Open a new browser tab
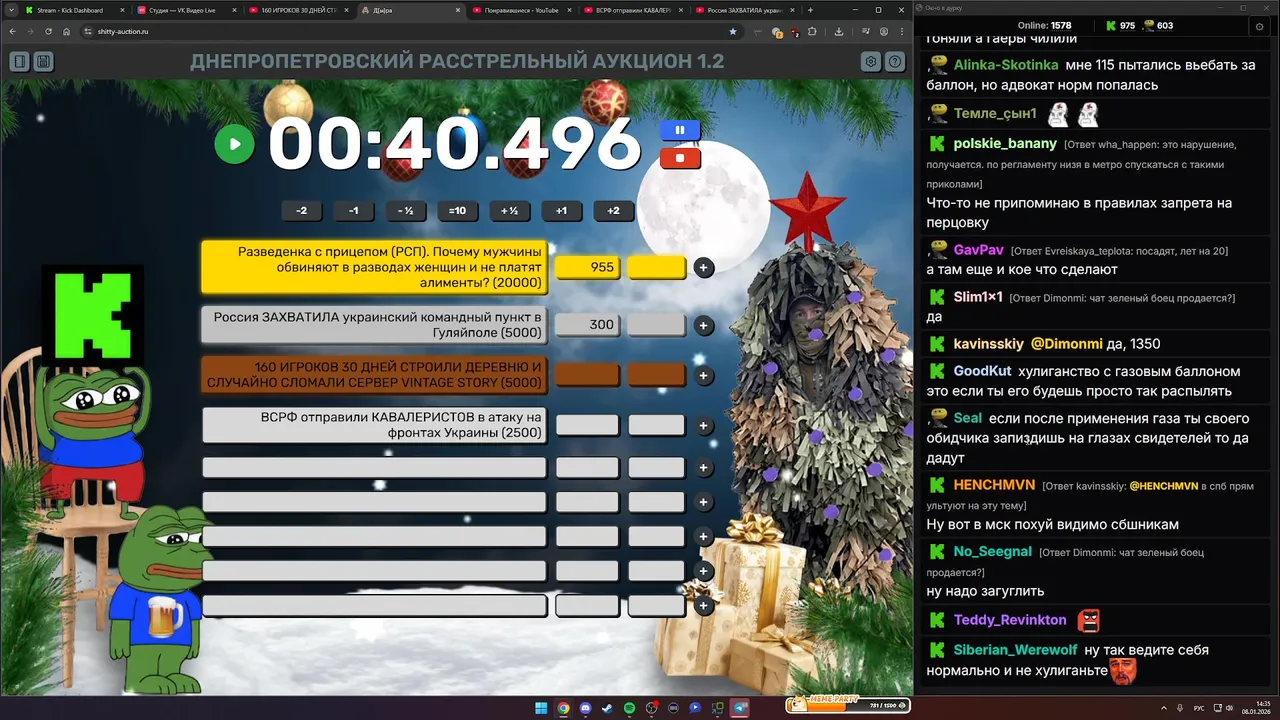Screen dimensions: 1280x720 810,10
